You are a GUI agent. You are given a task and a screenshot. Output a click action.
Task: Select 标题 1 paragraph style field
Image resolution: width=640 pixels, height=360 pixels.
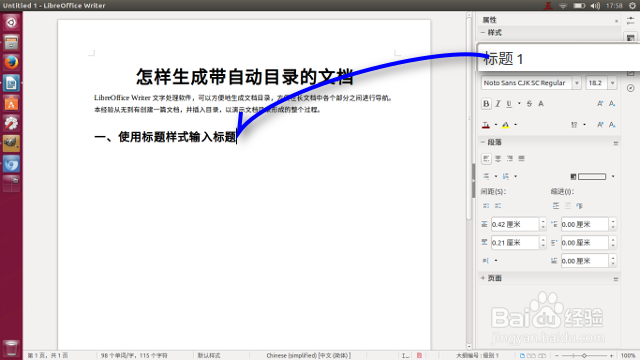coord(558,58)
